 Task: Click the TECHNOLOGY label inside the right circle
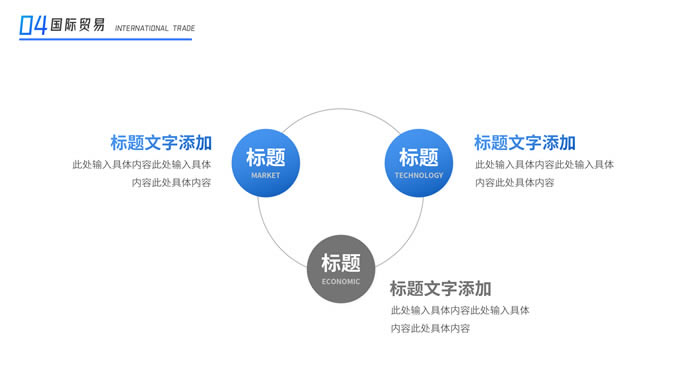pos(419,176)
